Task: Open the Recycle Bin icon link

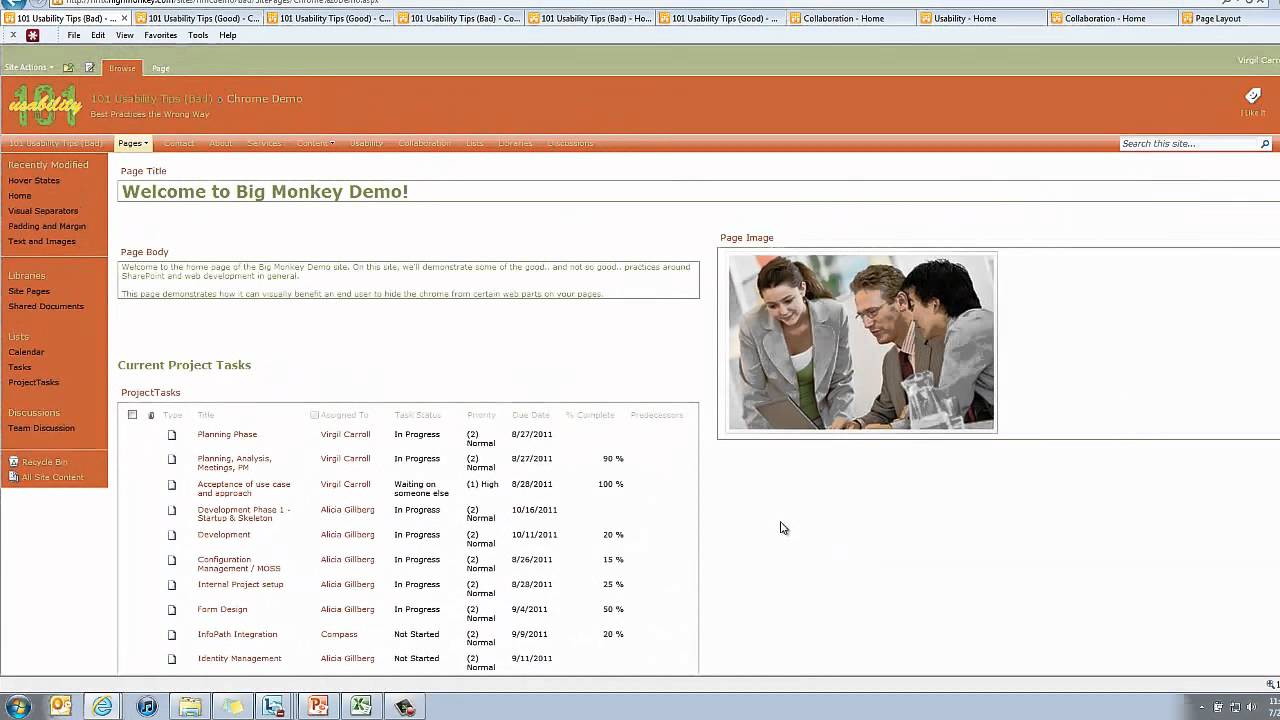Action: (x=14, y=462)
